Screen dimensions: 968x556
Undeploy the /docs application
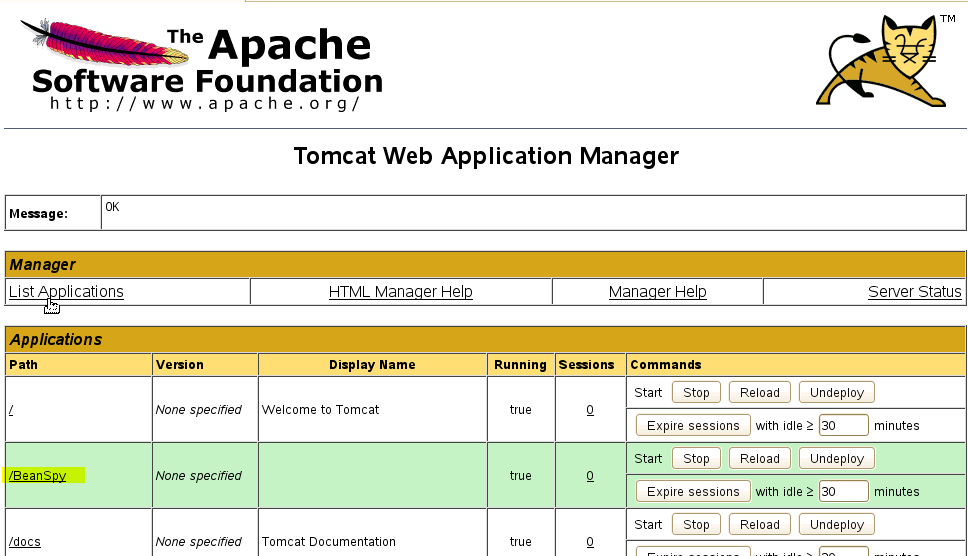pyautogui.click(x=837, y=525)
